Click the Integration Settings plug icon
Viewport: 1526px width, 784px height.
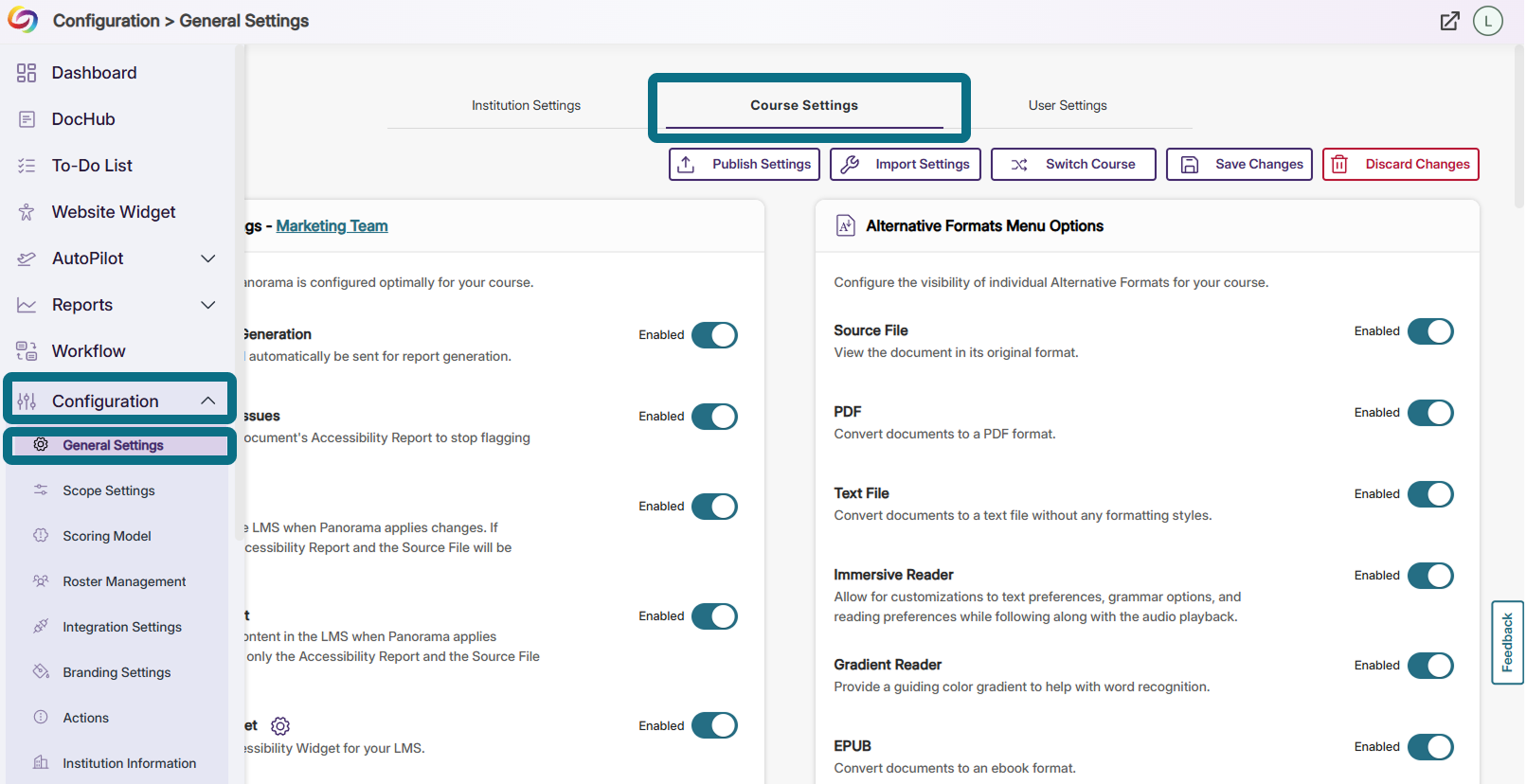click(x=41, y=626)
